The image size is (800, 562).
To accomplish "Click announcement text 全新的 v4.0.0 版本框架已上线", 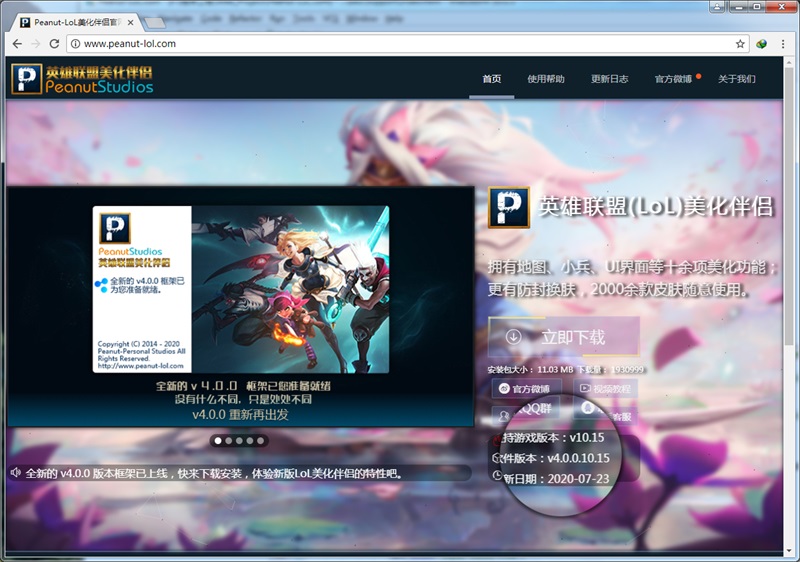I will click(x=96, y=474).
